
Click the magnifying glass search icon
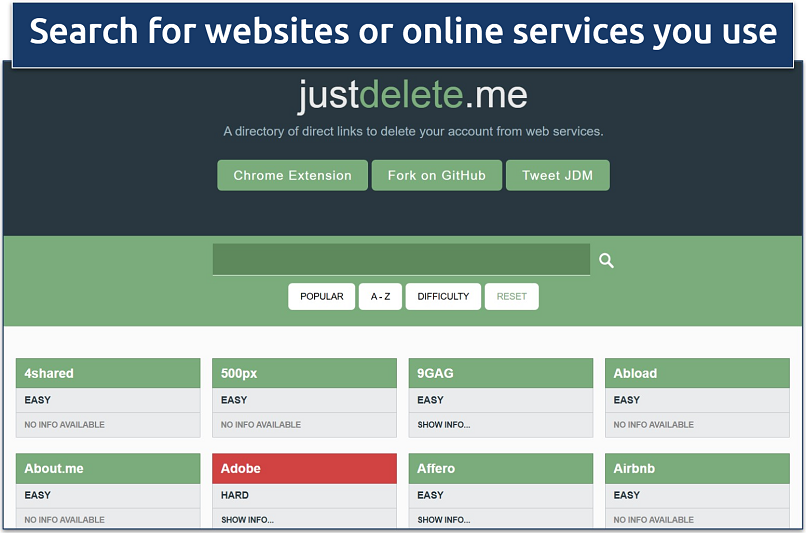click(x=606, y=261)
